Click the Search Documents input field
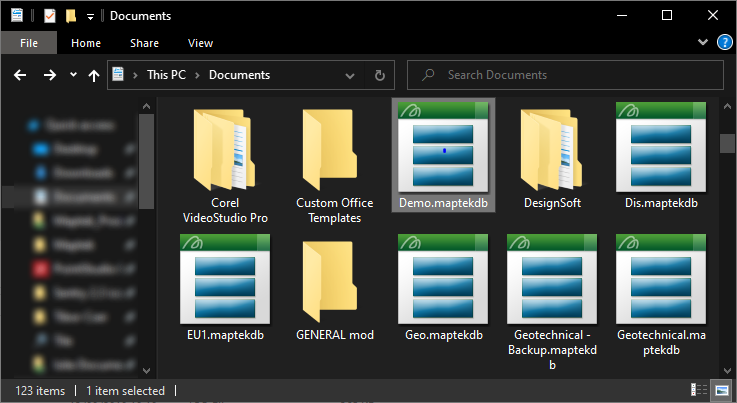 pos(565,75)
